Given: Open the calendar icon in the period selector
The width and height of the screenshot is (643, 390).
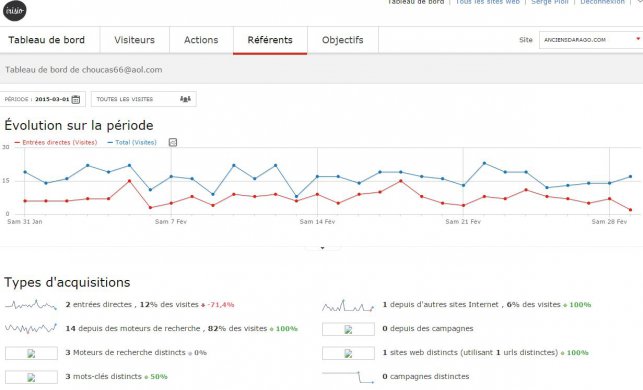Looking at the screenshot, I should pyautogui.click(x=76, y=99).
